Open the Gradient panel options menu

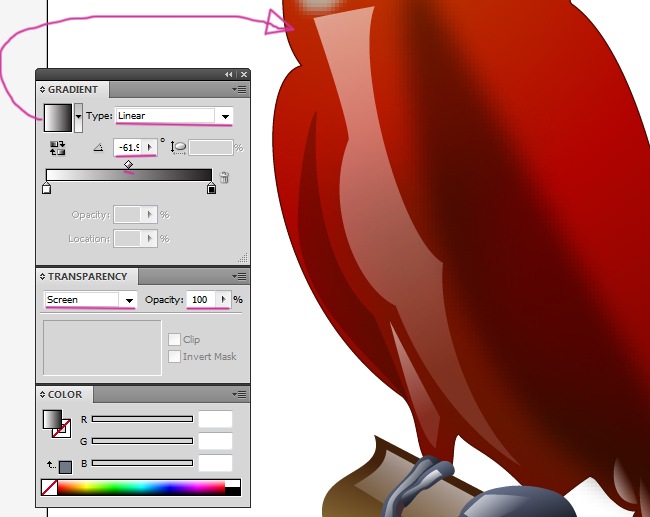coord(241,90)
